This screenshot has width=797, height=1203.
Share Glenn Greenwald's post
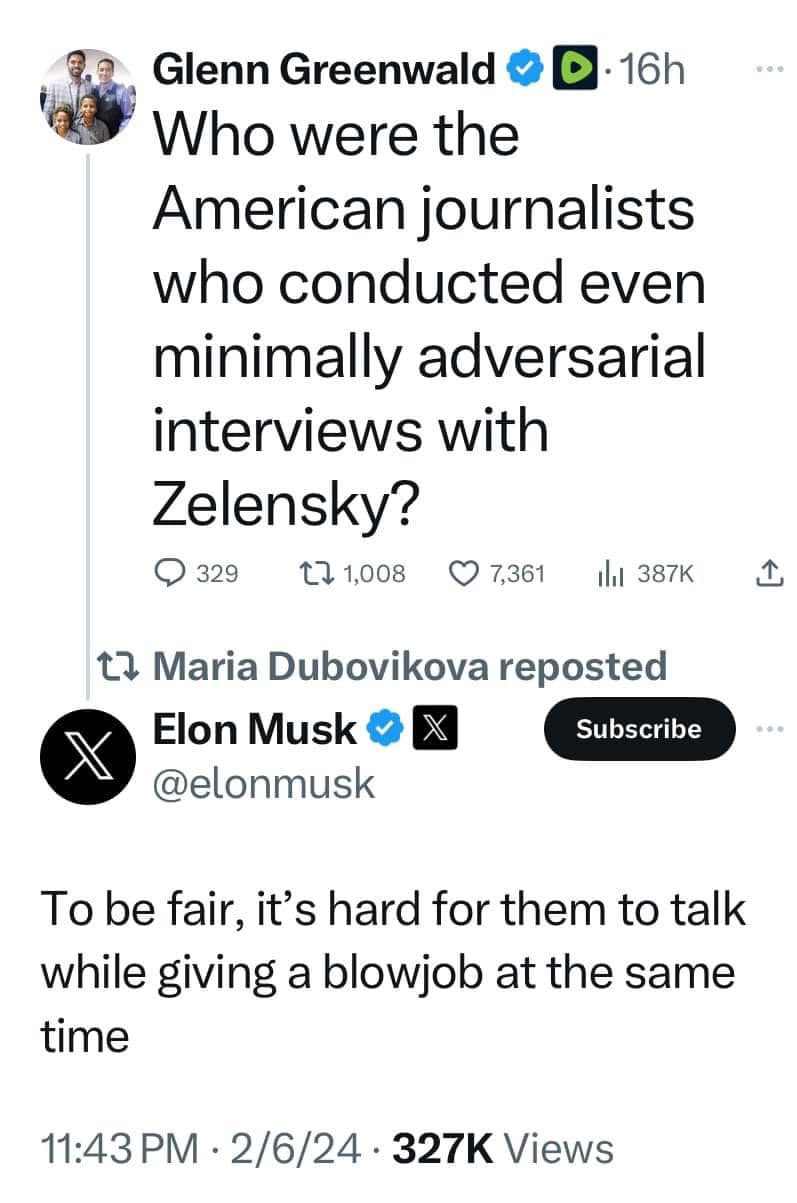coord(765,573)
